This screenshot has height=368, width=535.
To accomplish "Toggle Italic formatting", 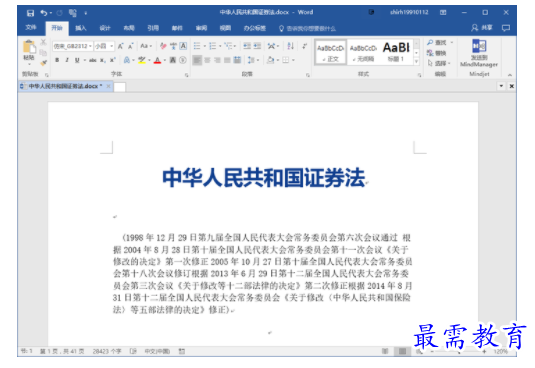I will 67,60.
